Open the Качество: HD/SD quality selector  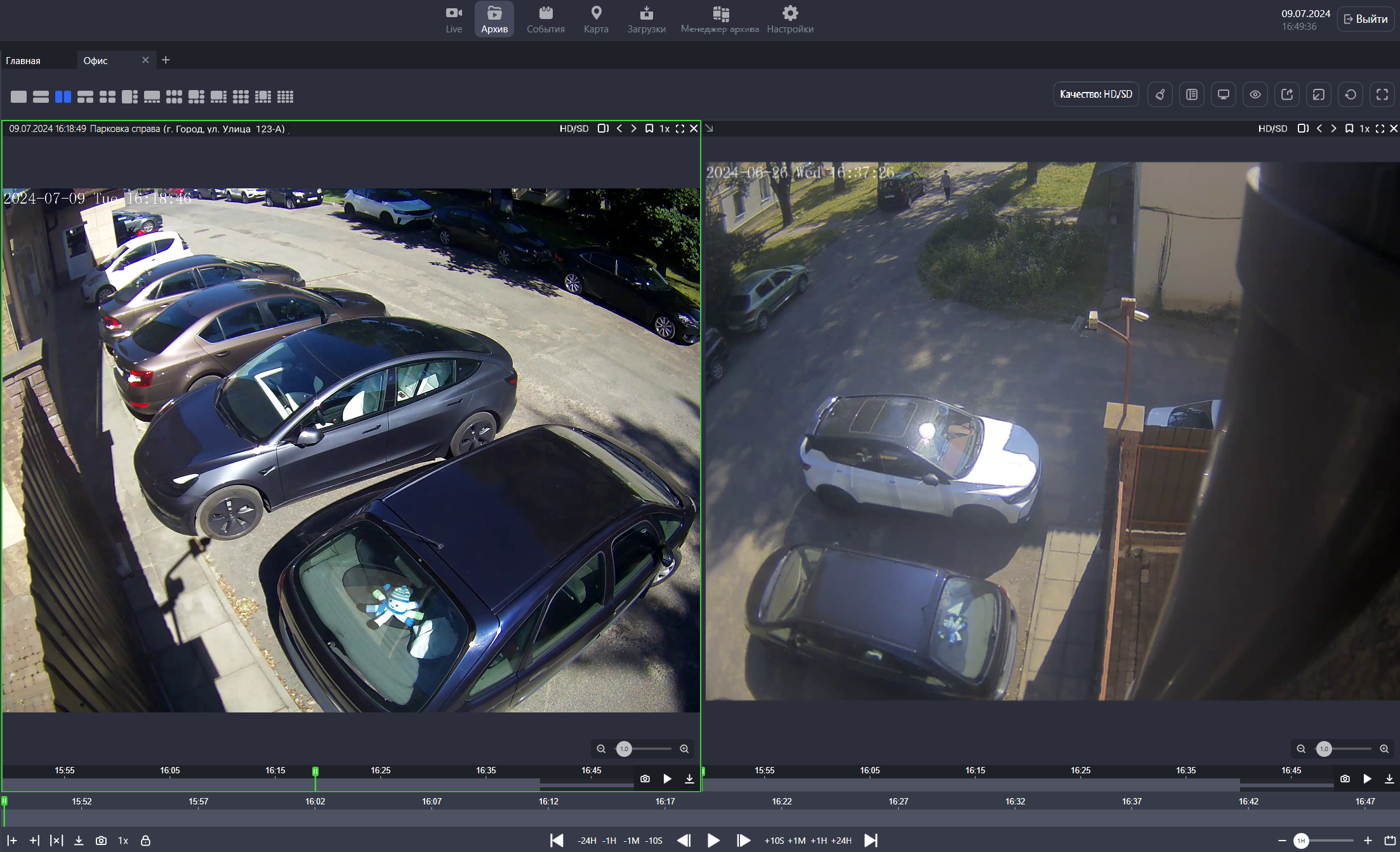tap(1095, 95)
